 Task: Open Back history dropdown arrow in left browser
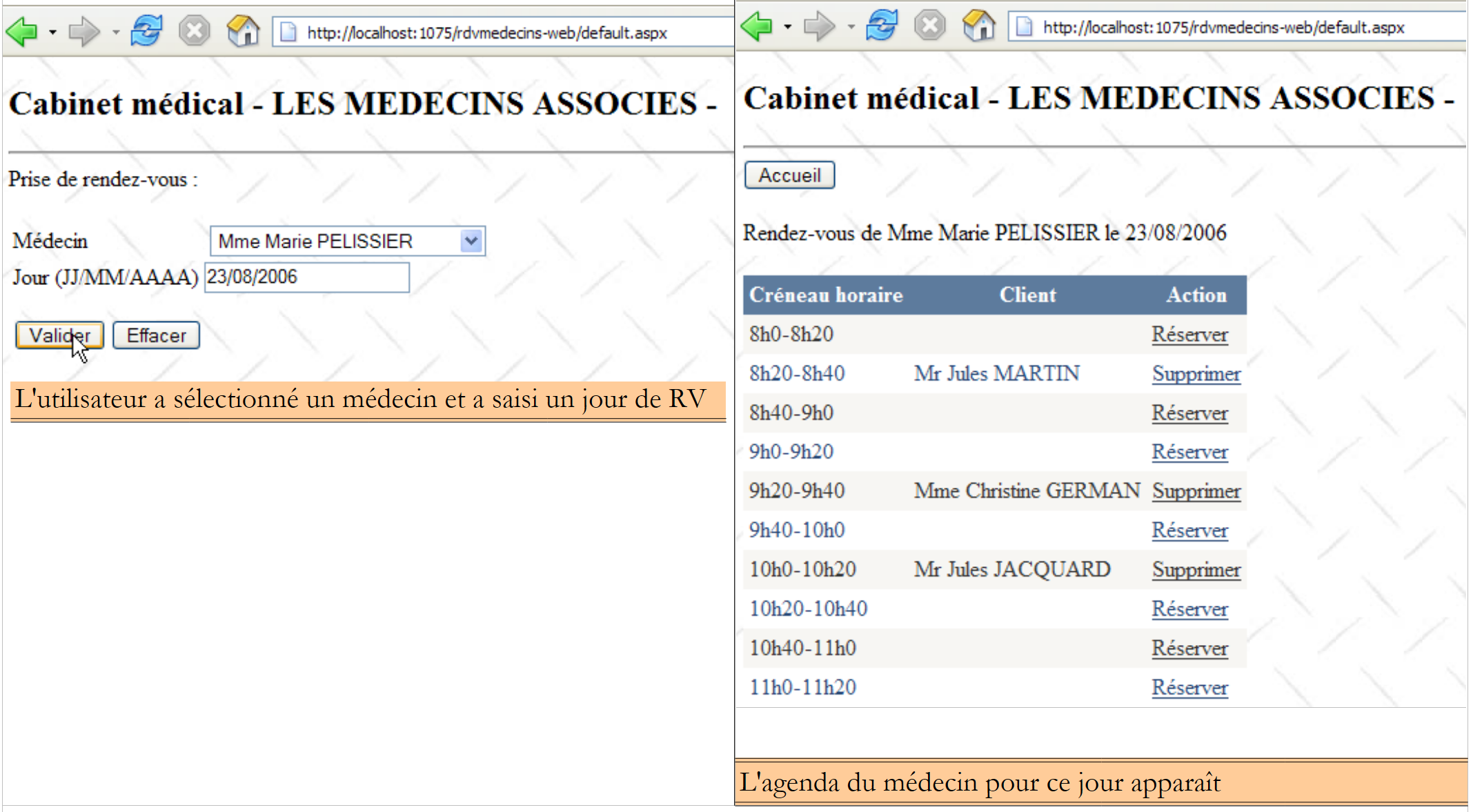52,32
